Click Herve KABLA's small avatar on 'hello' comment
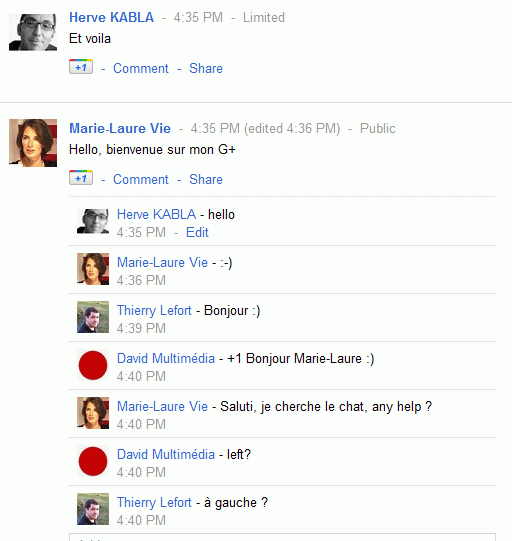This screenshot has height=541, width=512. click(93, 222)
